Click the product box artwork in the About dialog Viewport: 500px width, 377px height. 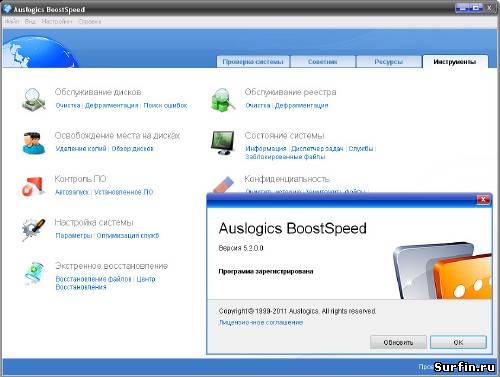pos(442,271)
